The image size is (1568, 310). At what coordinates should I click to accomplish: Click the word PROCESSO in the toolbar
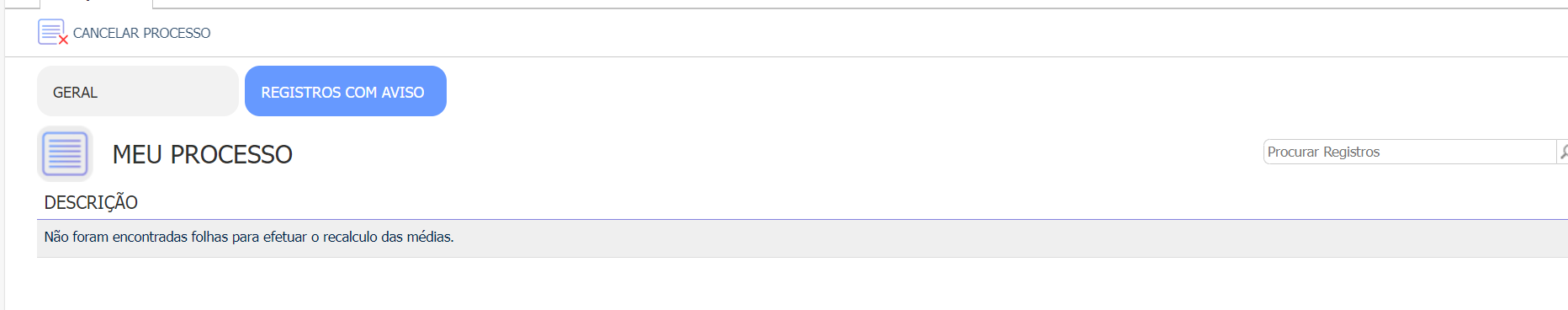coord(177,33)
